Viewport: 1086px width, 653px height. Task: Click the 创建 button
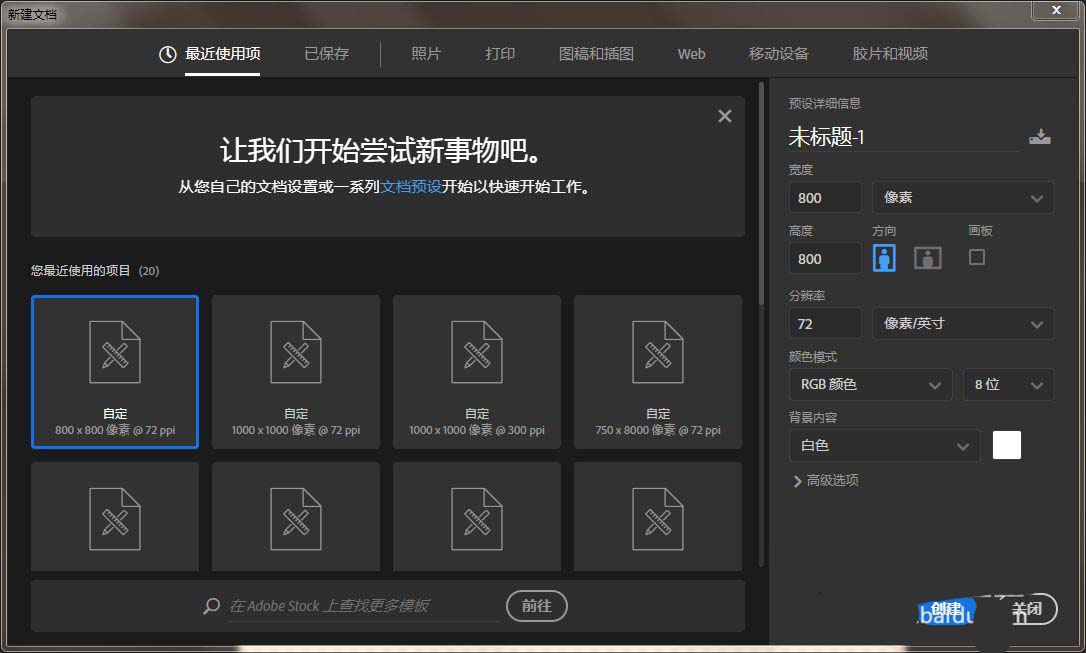947,608
